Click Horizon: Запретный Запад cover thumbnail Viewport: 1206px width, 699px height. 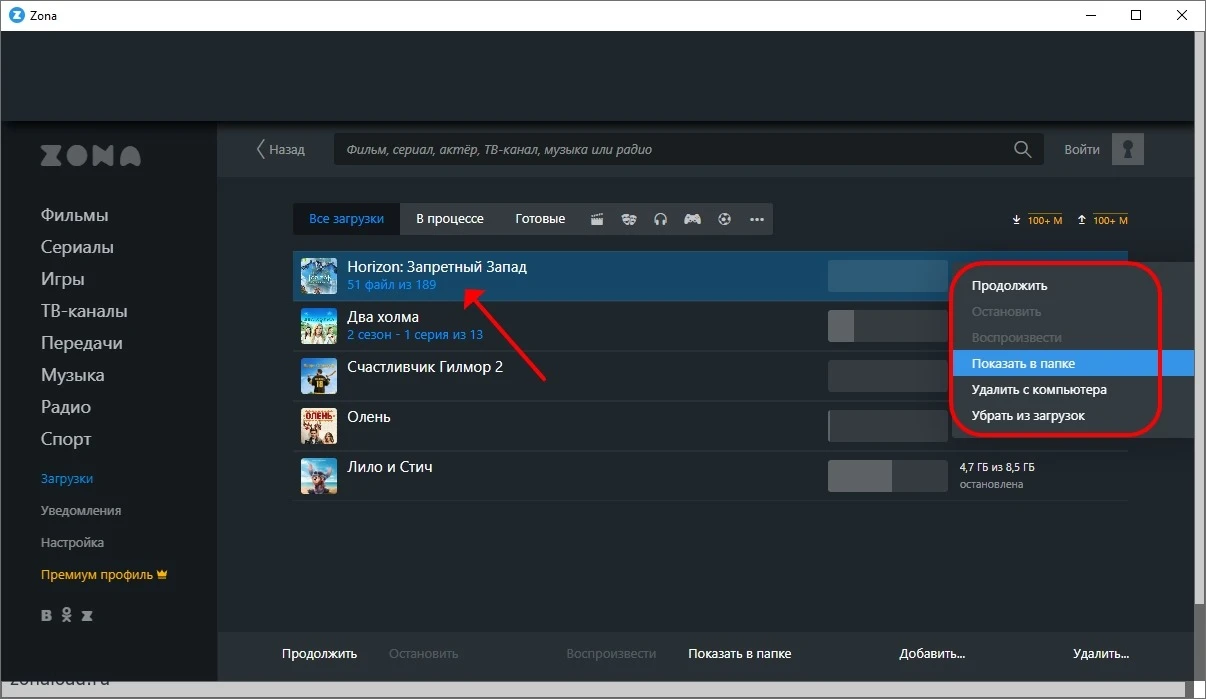[319, 276]
